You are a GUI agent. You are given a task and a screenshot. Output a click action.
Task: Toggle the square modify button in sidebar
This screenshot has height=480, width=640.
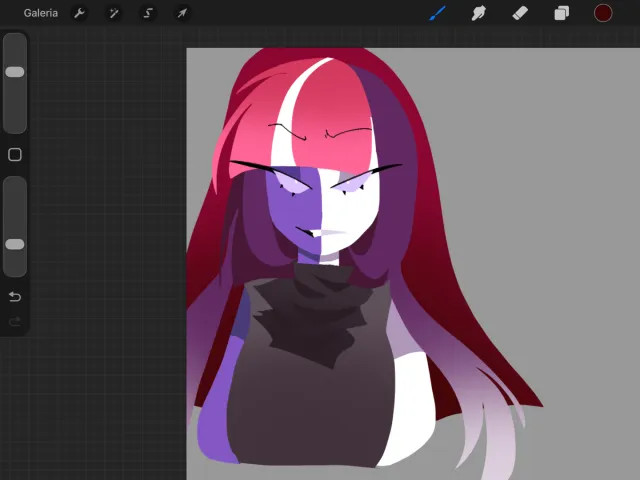click(x=15, y=155)
